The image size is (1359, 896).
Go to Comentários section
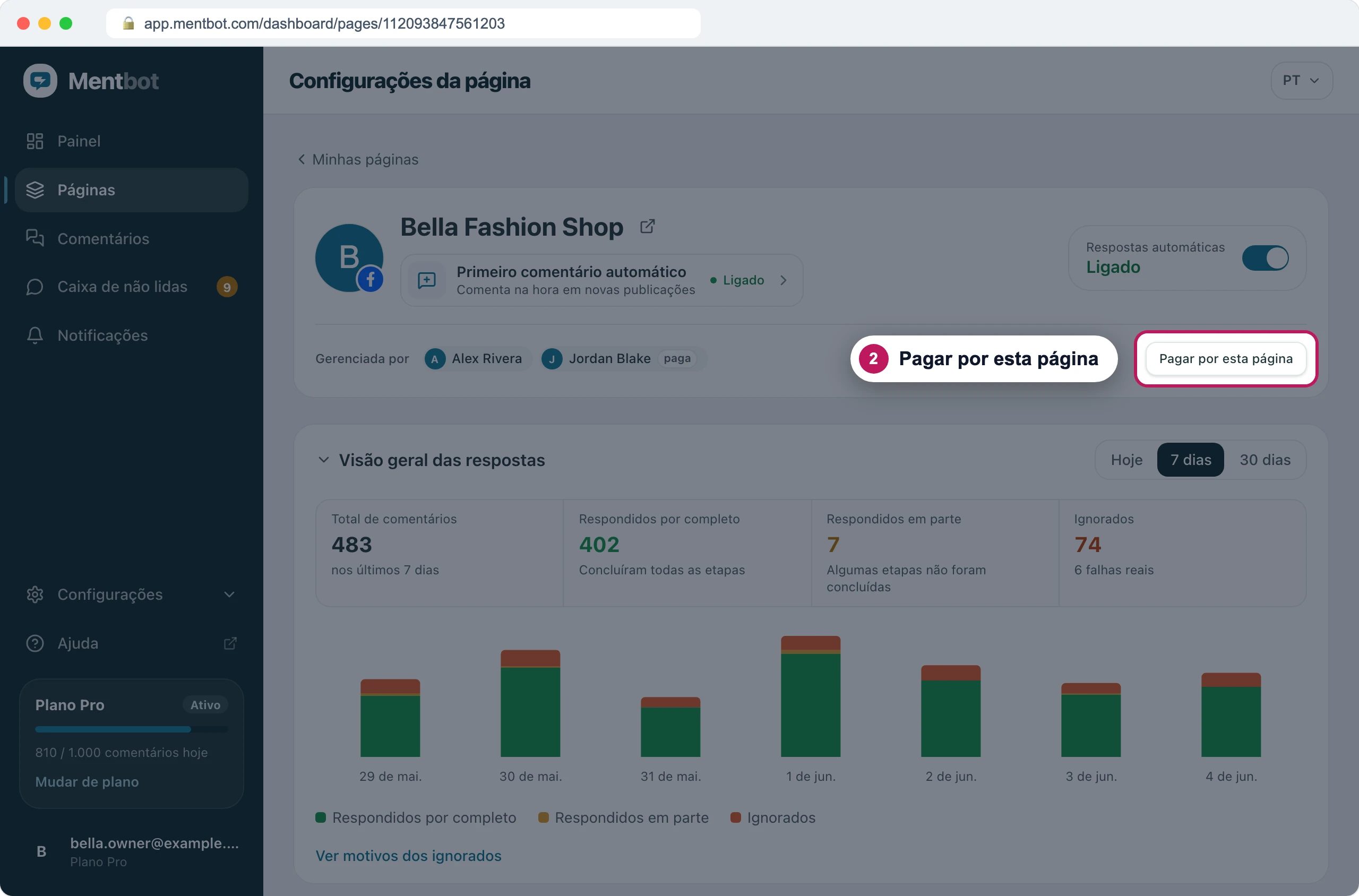click(x=132, y=238)
